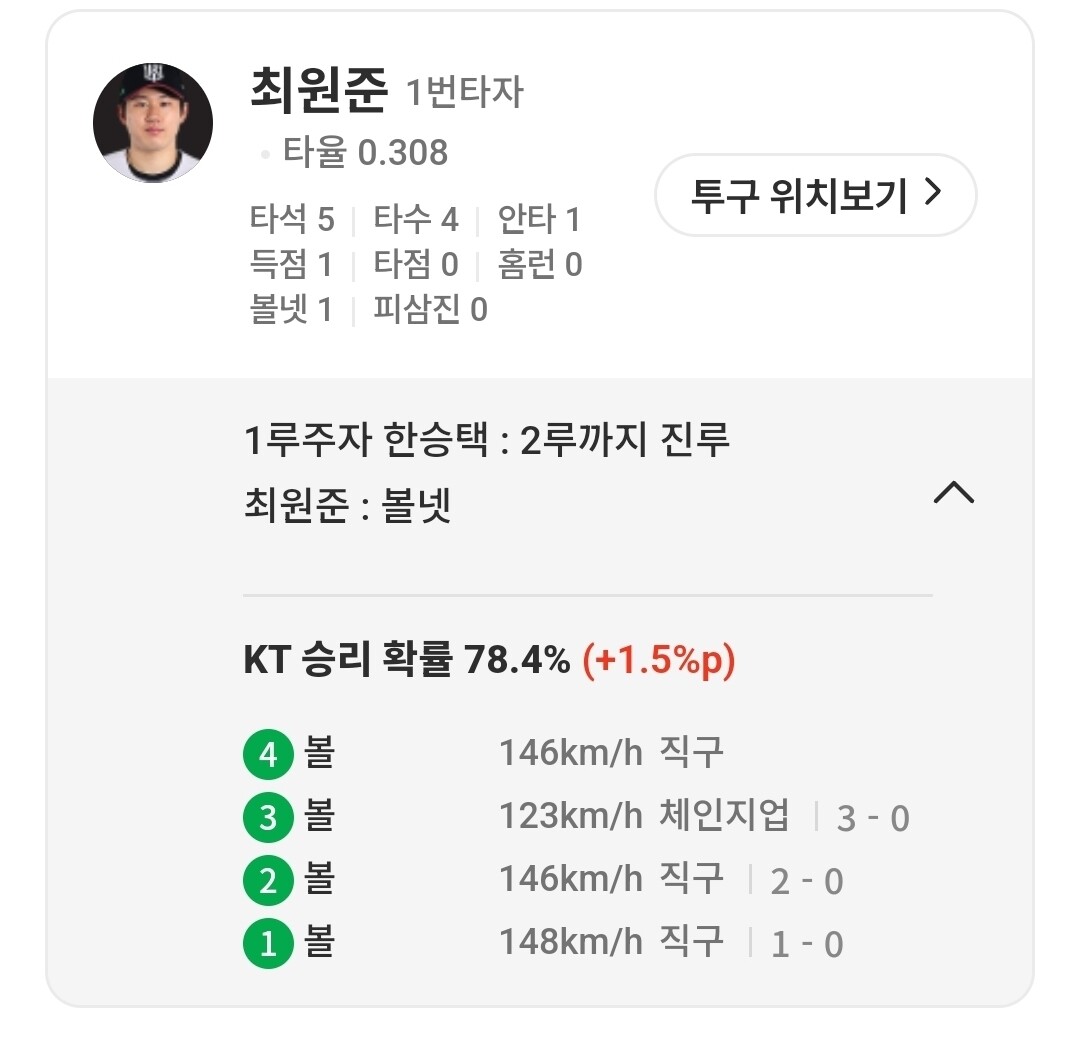Click the 투구 위치보기 button
Screen dimensions: 1080x1037
click(x=815, y=195)
